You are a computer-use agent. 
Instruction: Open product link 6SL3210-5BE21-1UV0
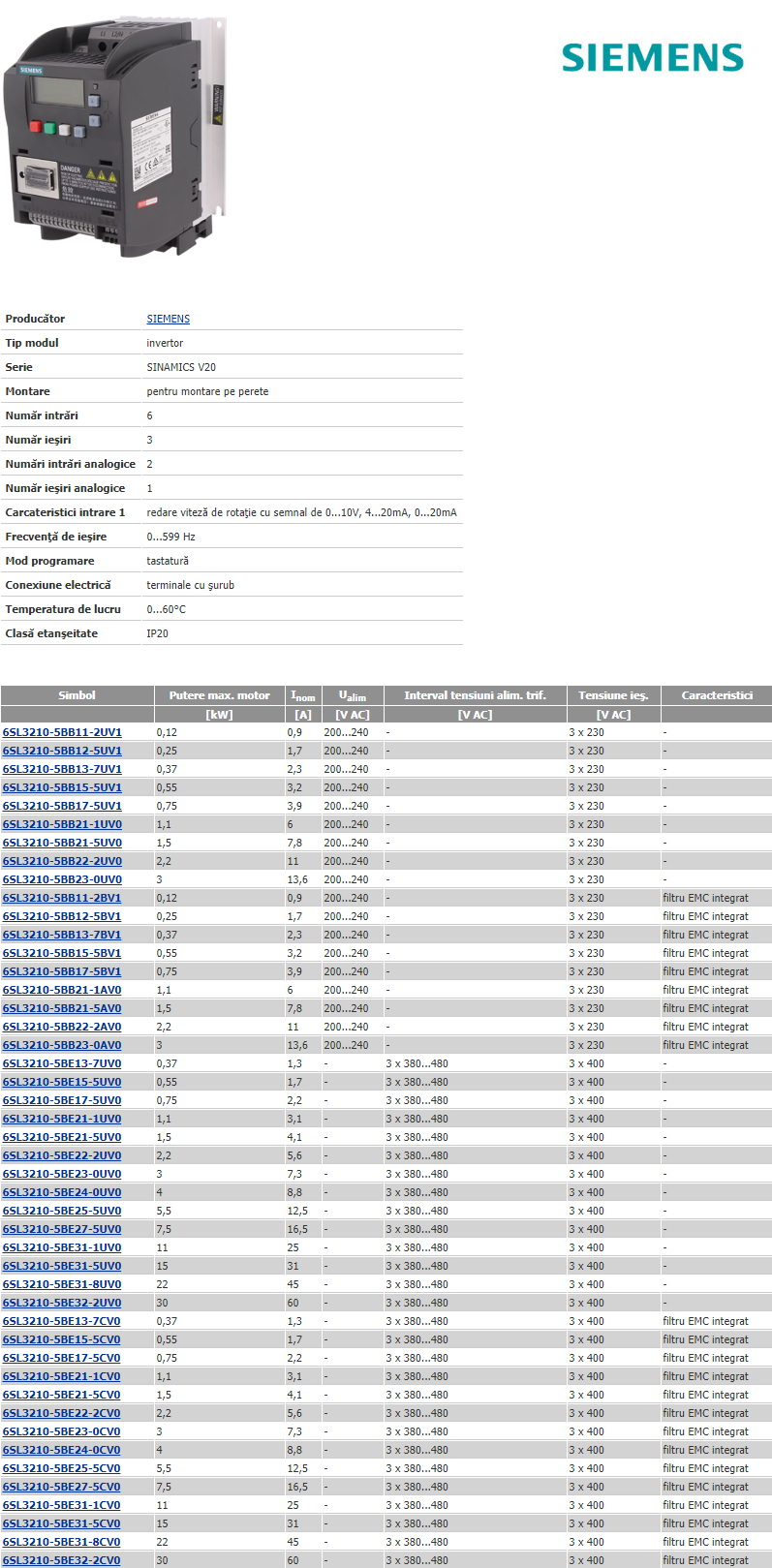[62, 1119]
